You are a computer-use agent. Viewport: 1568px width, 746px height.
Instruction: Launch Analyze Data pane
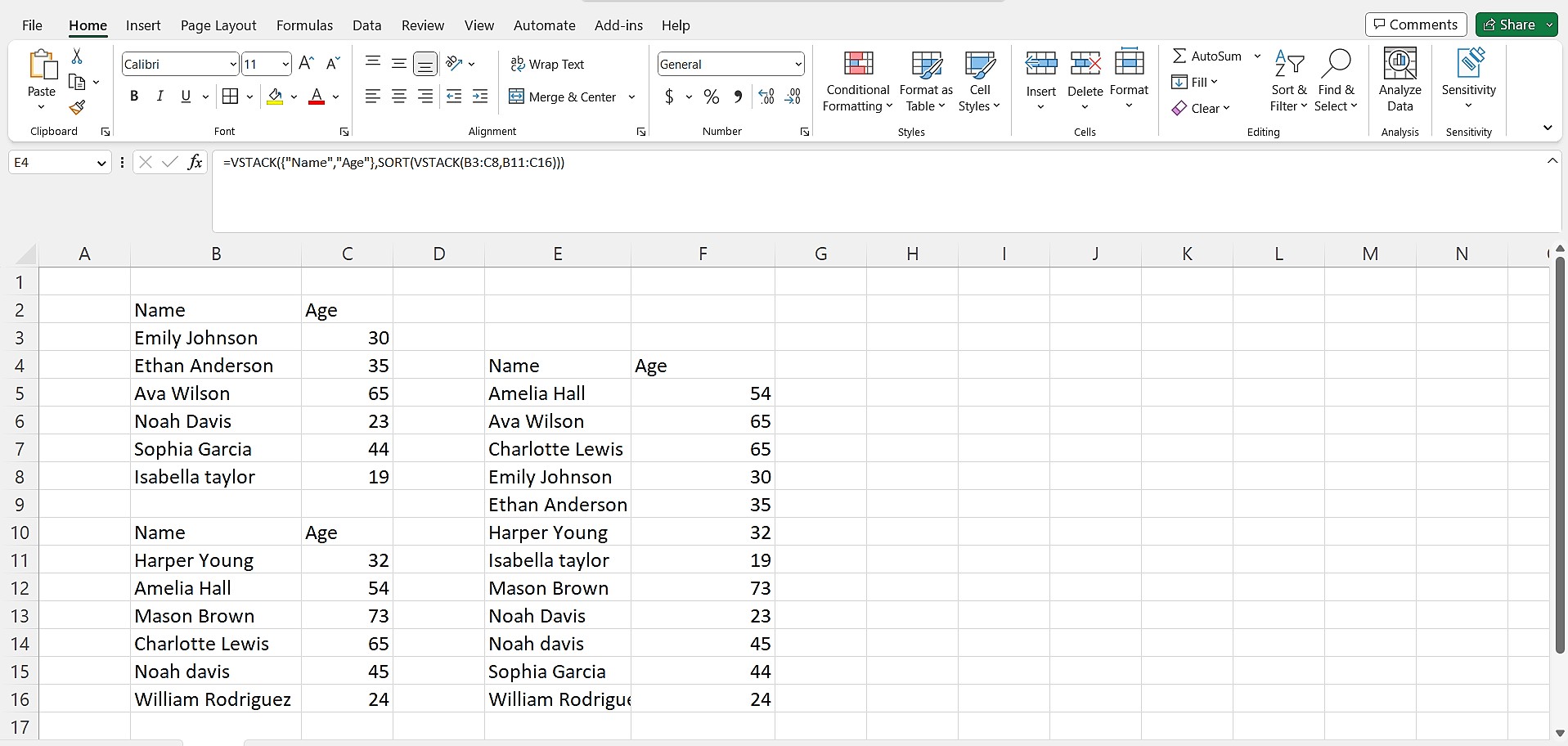click(1400, 79)
